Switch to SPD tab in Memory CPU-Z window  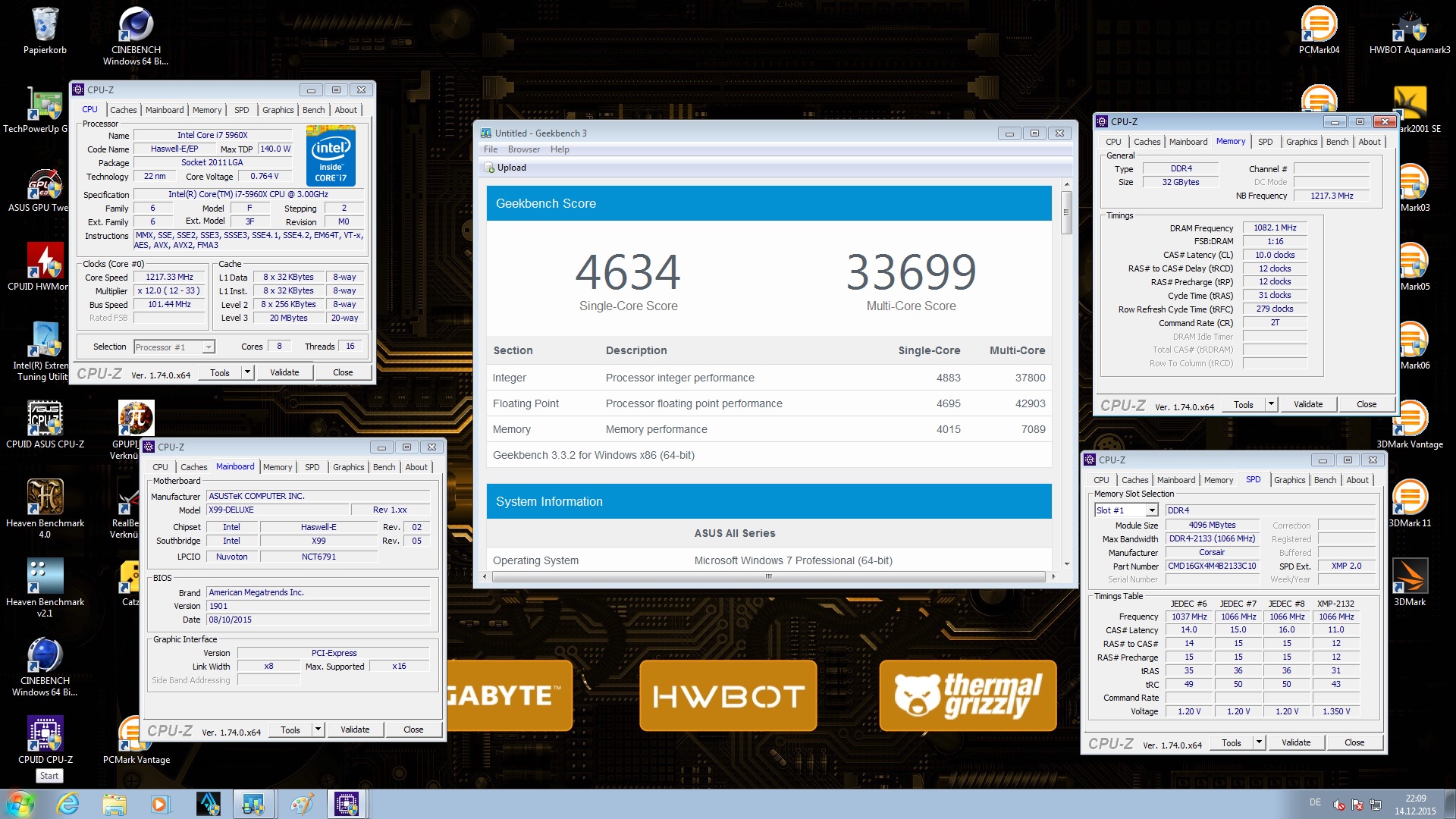click(1266, 142)
